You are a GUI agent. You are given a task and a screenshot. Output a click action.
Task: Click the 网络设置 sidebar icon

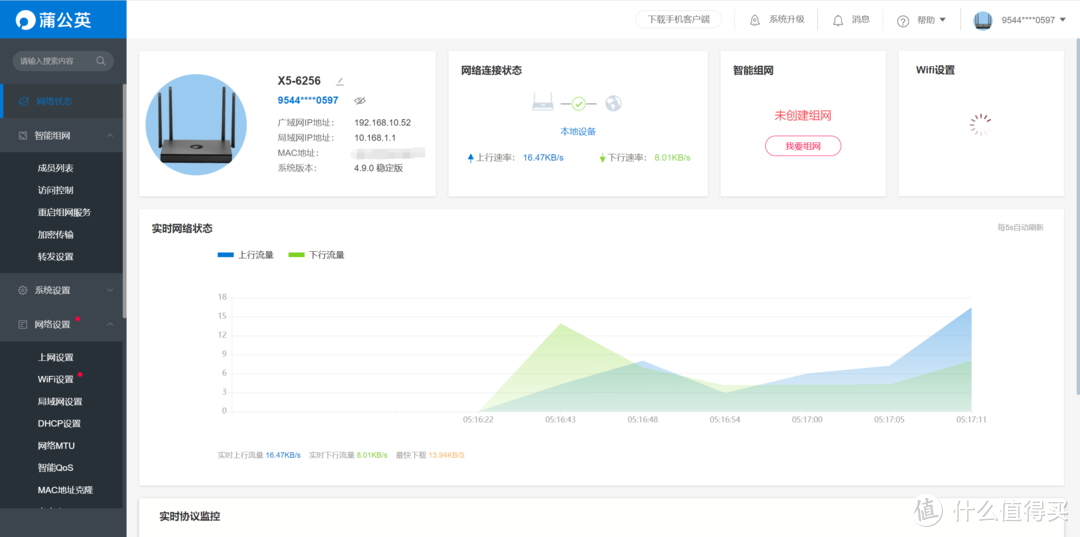click(23, 324)
